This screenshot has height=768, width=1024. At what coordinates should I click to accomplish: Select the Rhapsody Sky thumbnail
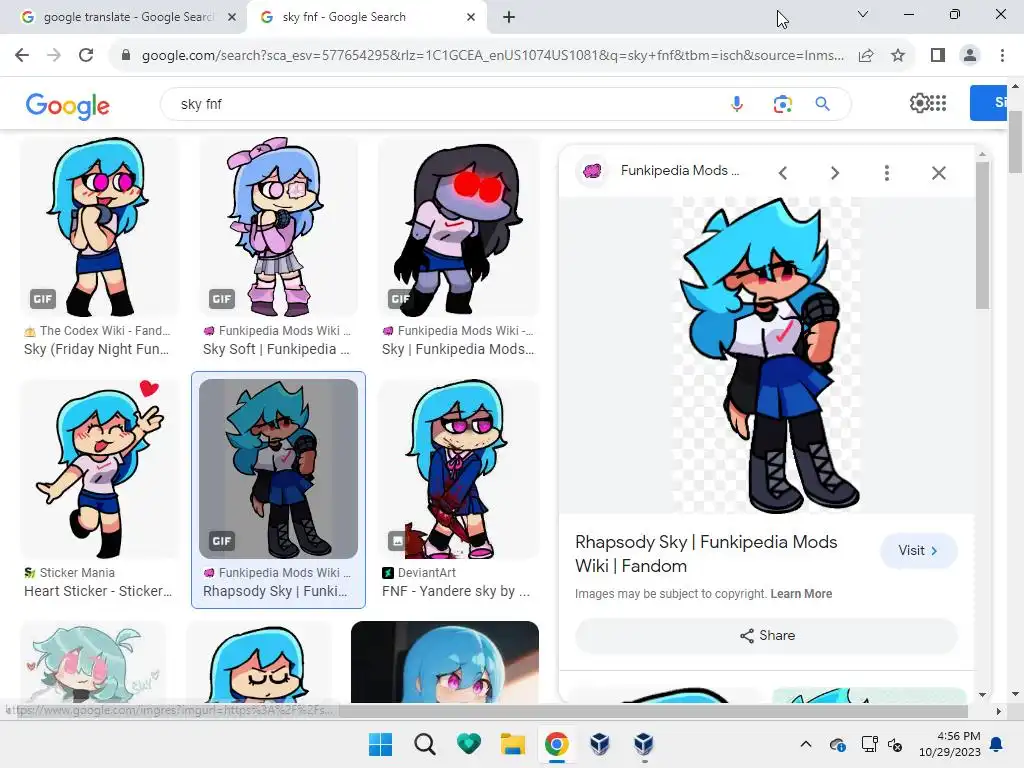(x=278, y=469)
